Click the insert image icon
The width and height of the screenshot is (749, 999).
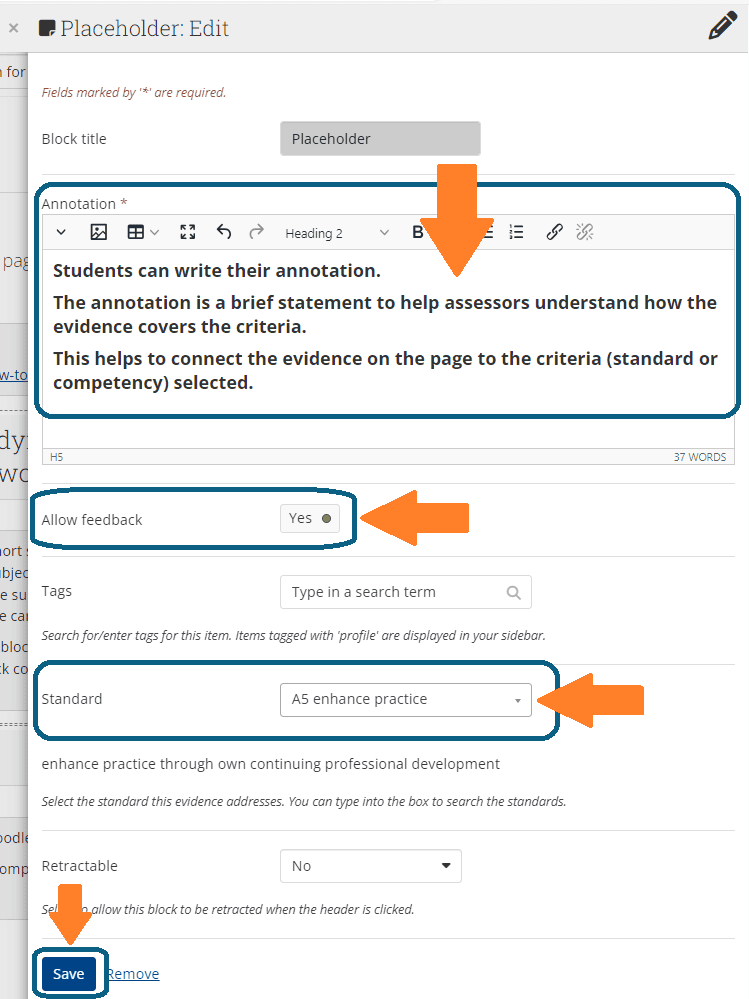point(98,232)
